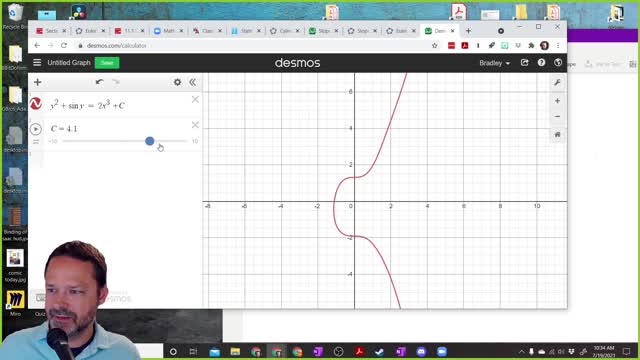Click the Share Graph icon

point(524,62)
